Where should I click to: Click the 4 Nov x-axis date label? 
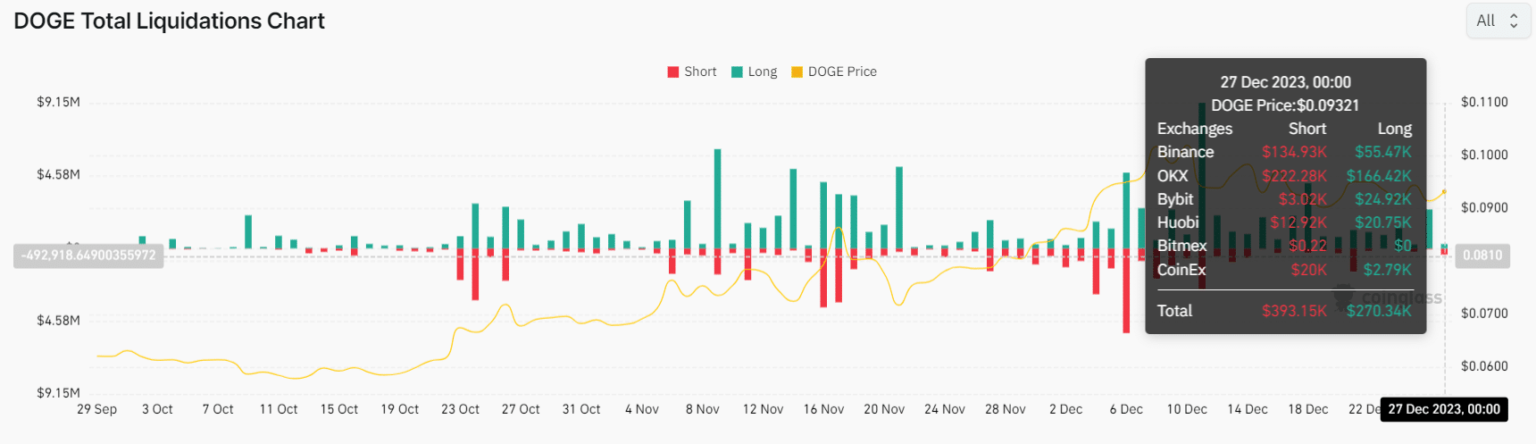click(x=642, y=409)
